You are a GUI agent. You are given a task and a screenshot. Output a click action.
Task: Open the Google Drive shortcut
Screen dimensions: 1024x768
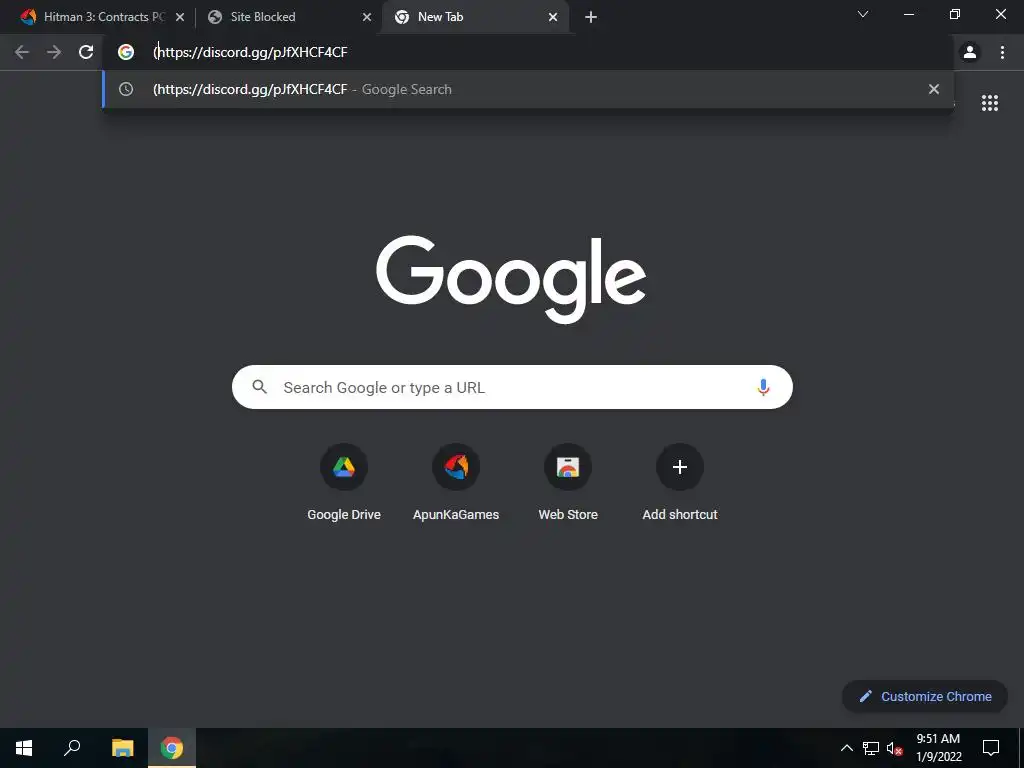click(344, 483)
